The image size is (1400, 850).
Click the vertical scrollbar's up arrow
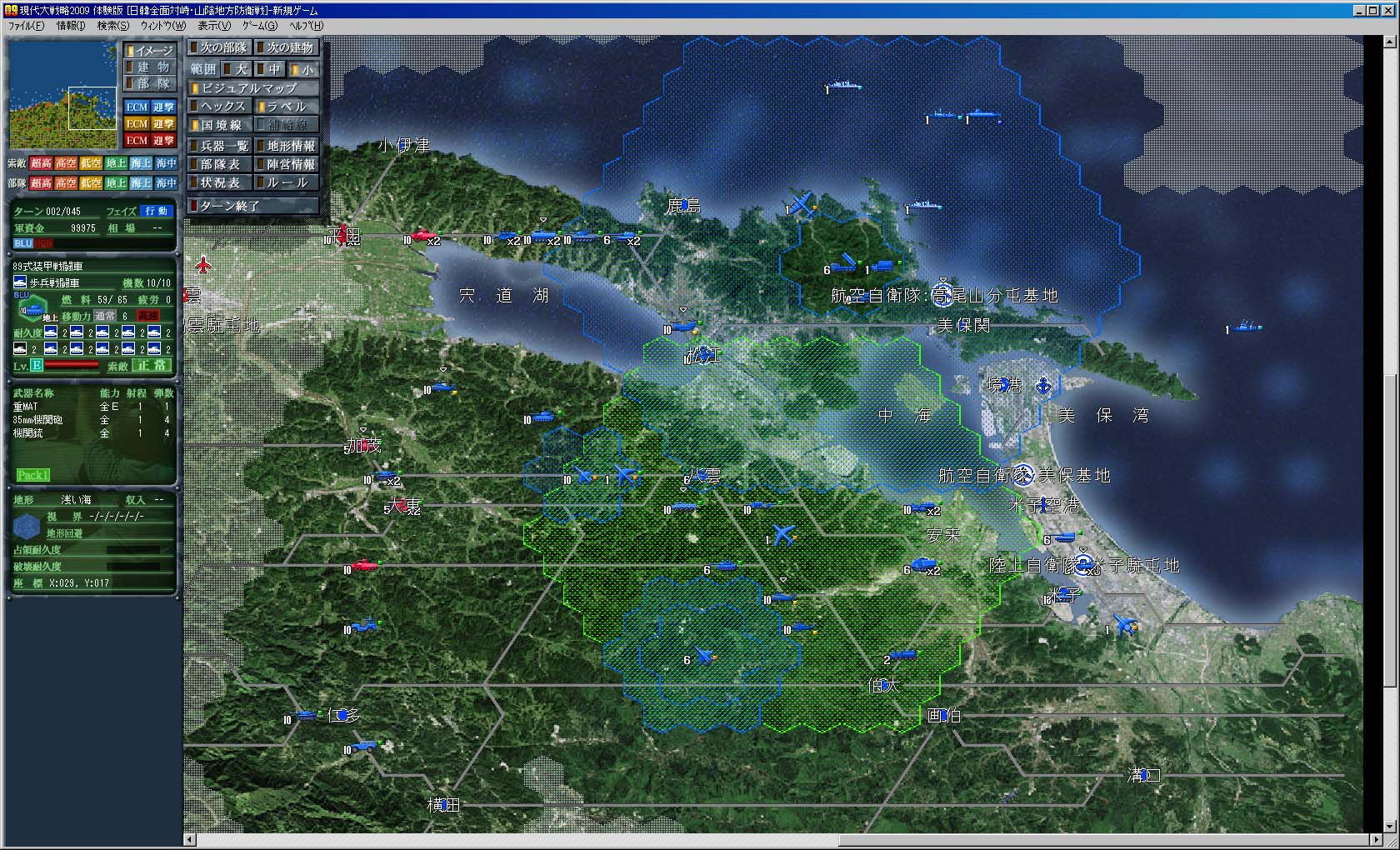[x=1389, y=41]
